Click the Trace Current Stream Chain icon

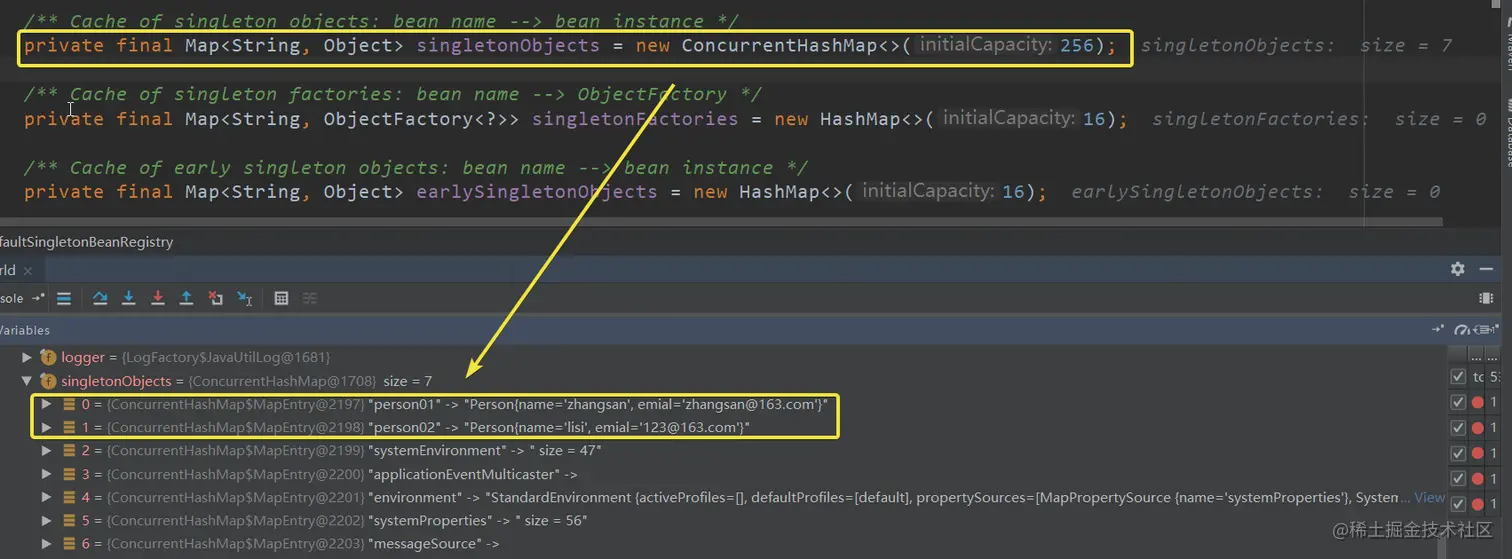pyautogui.click(x=310, y=298)
